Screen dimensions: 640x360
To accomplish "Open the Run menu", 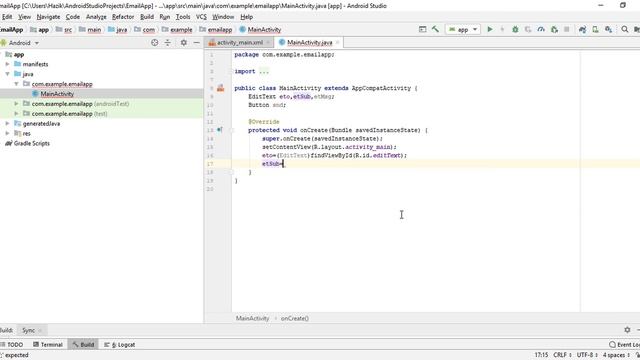I will tap(164, 17).
